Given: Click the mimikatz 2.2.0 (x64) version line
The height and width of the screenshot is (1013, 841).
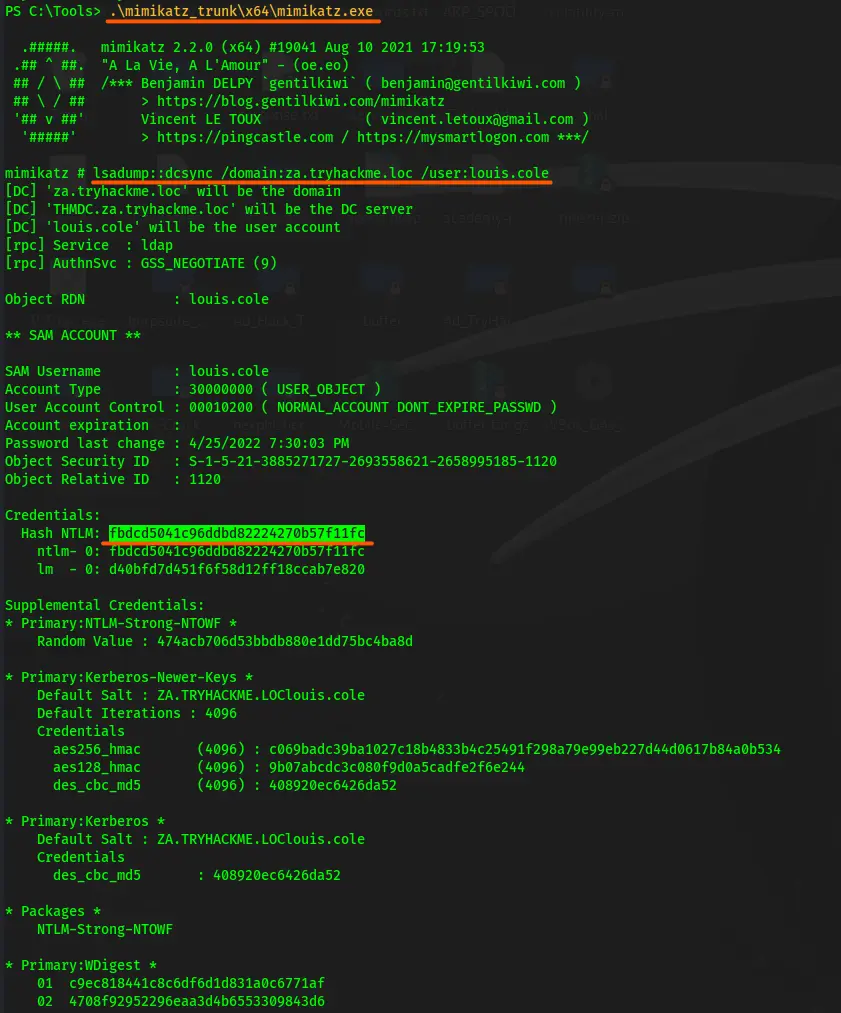Looking at the screenshot, I should tap(293, 48).
